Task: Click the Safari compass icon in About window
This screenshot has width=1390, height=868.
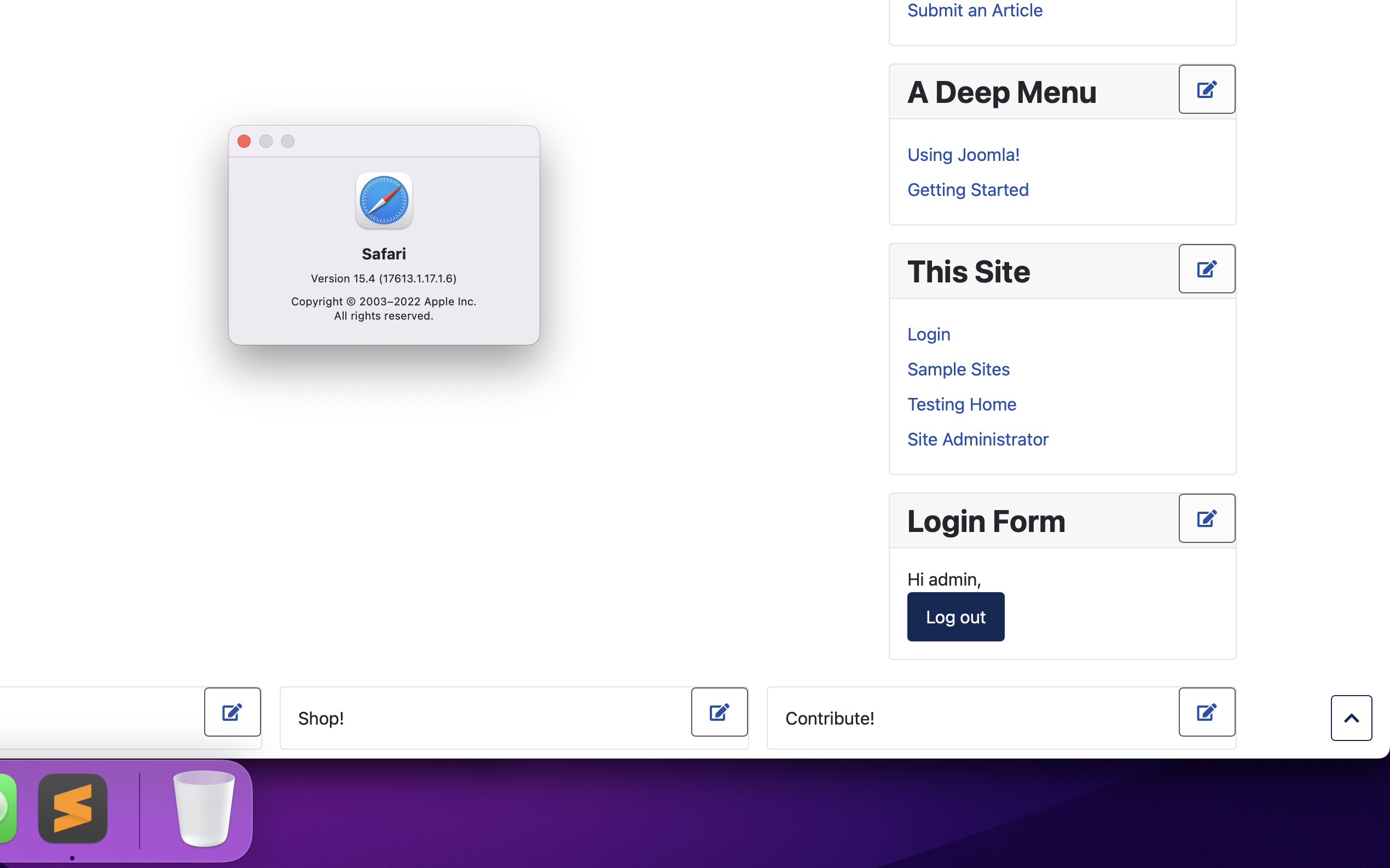Action: (x=384, y=201)
